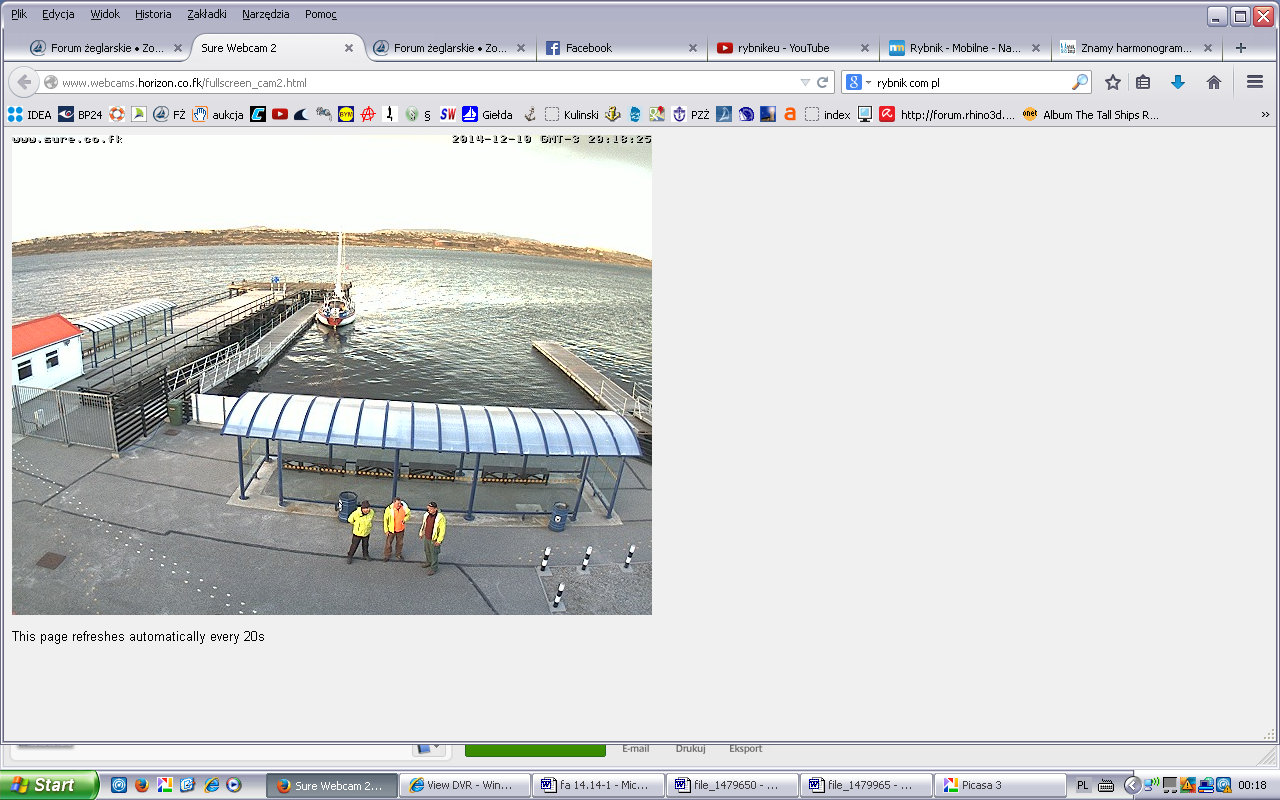Show more bookmarks overflow chevron
Viewport: 1280px width, 800px height.
(1265, 115)
